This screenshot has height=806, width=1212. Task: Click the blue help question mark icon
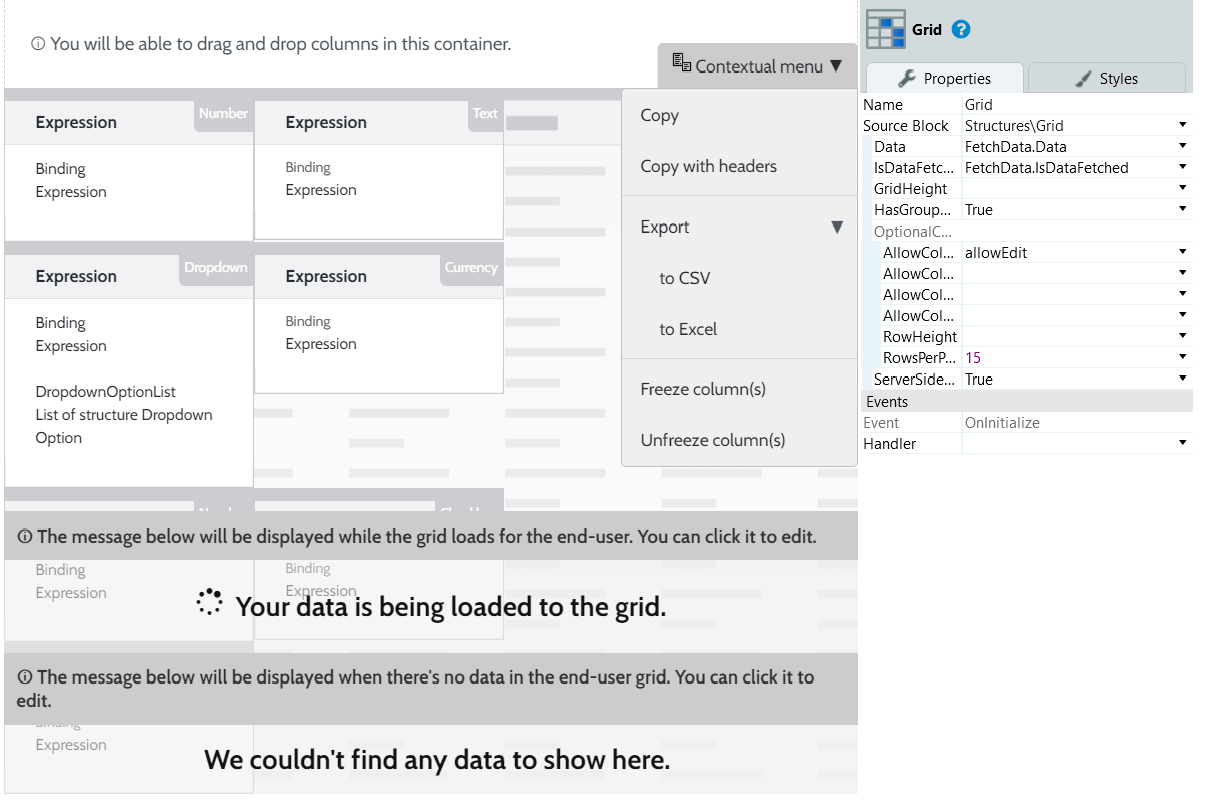tap(961, 29)
